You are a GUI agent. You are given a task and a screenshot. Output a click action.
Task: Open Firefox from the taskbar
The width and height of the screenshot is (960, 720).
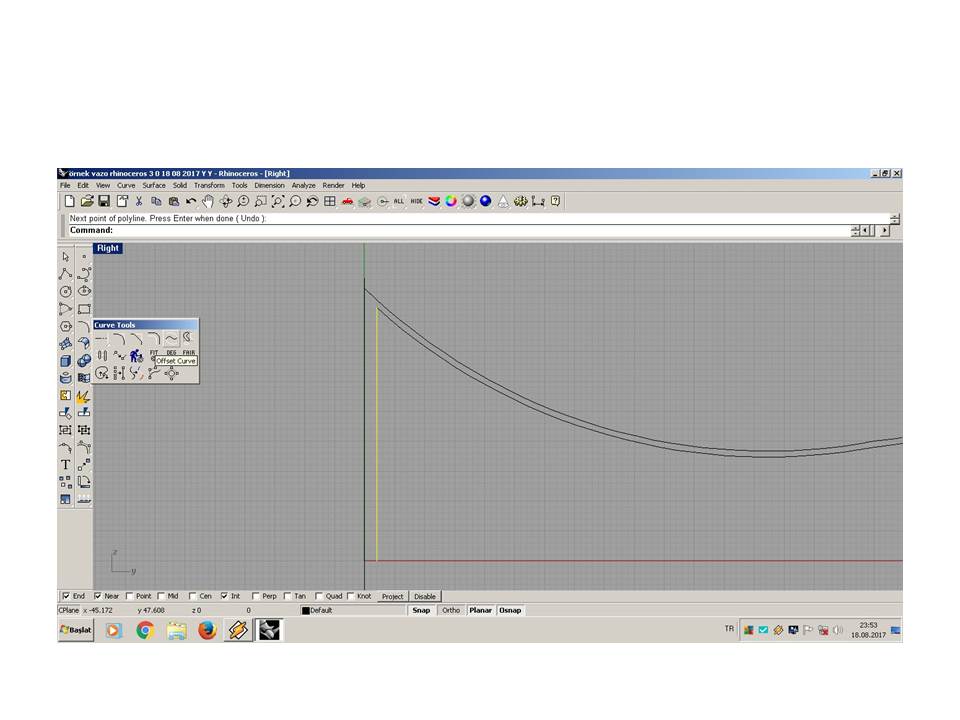(x=208, y=630)
